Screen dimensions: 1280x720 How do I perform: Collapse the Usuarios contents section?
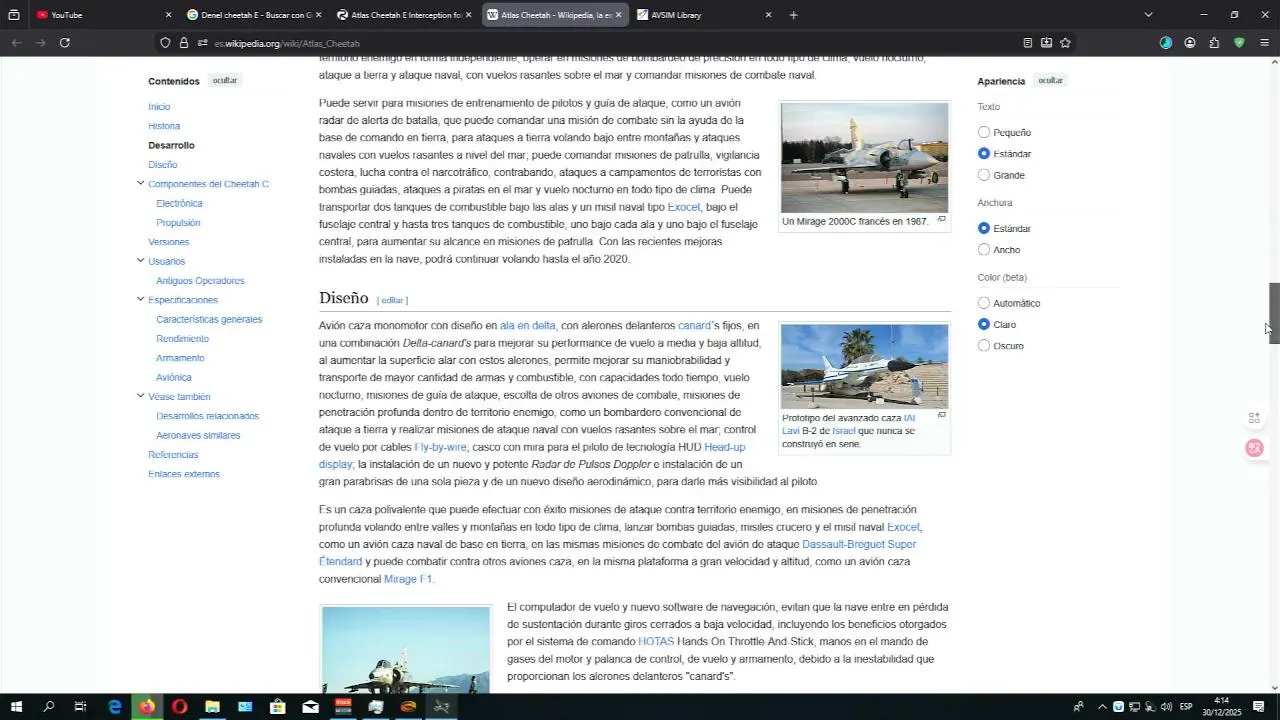click(140, 261)
